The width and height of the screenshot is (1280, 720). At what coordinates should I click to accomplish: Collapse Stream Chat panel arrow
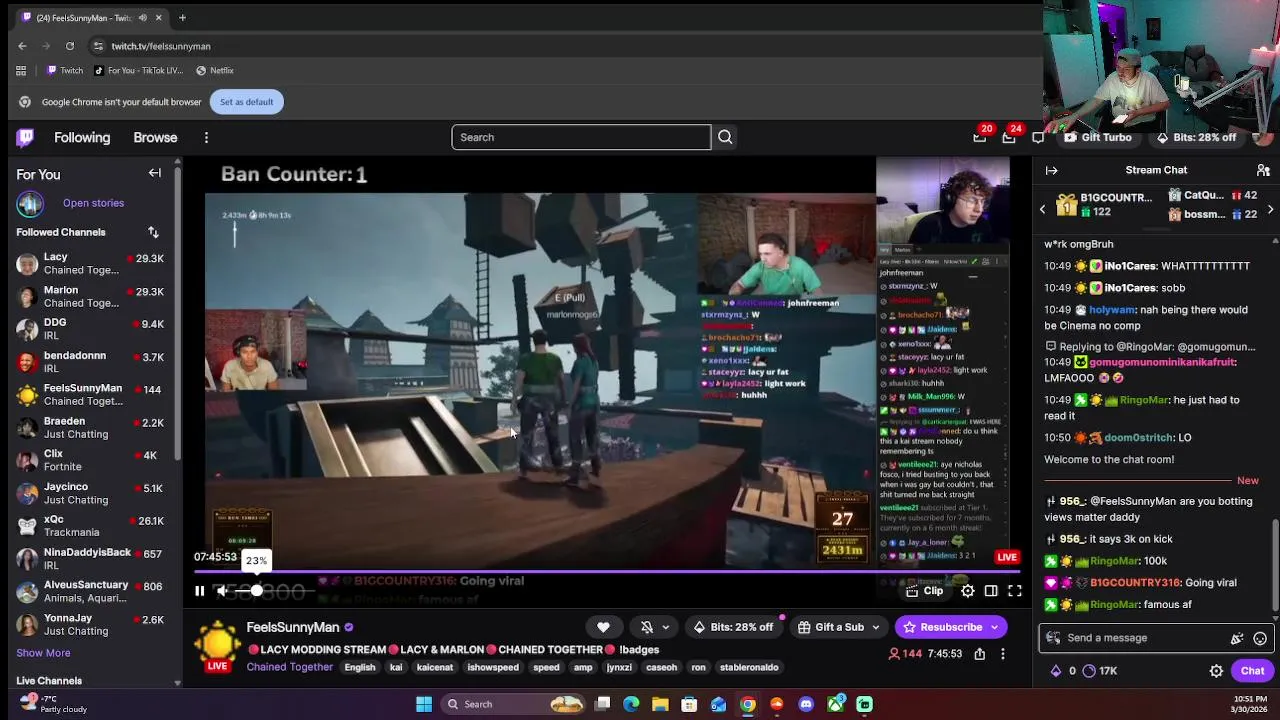coord(1051,170)
